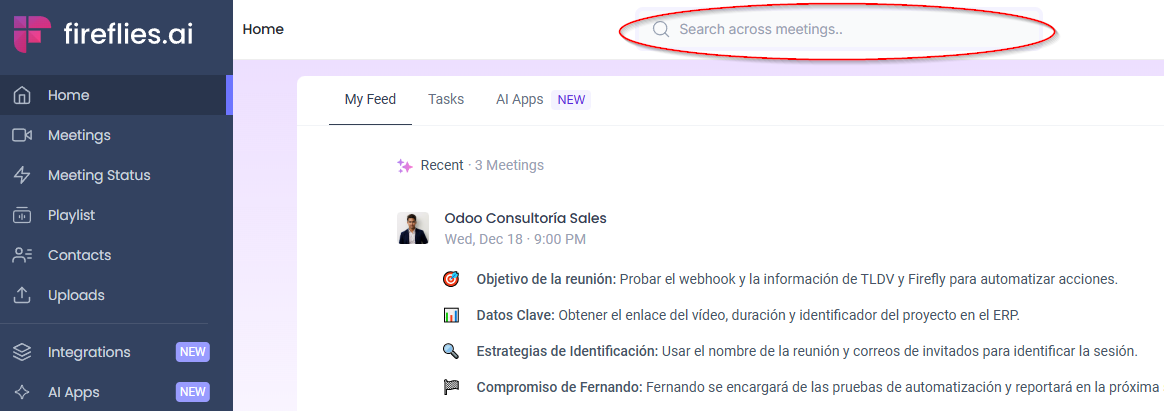Image resolution: width=1164 pixels, height=411 pixels.
Task: Switch to the My Feed tab
Action: click(x=370, y=100)
